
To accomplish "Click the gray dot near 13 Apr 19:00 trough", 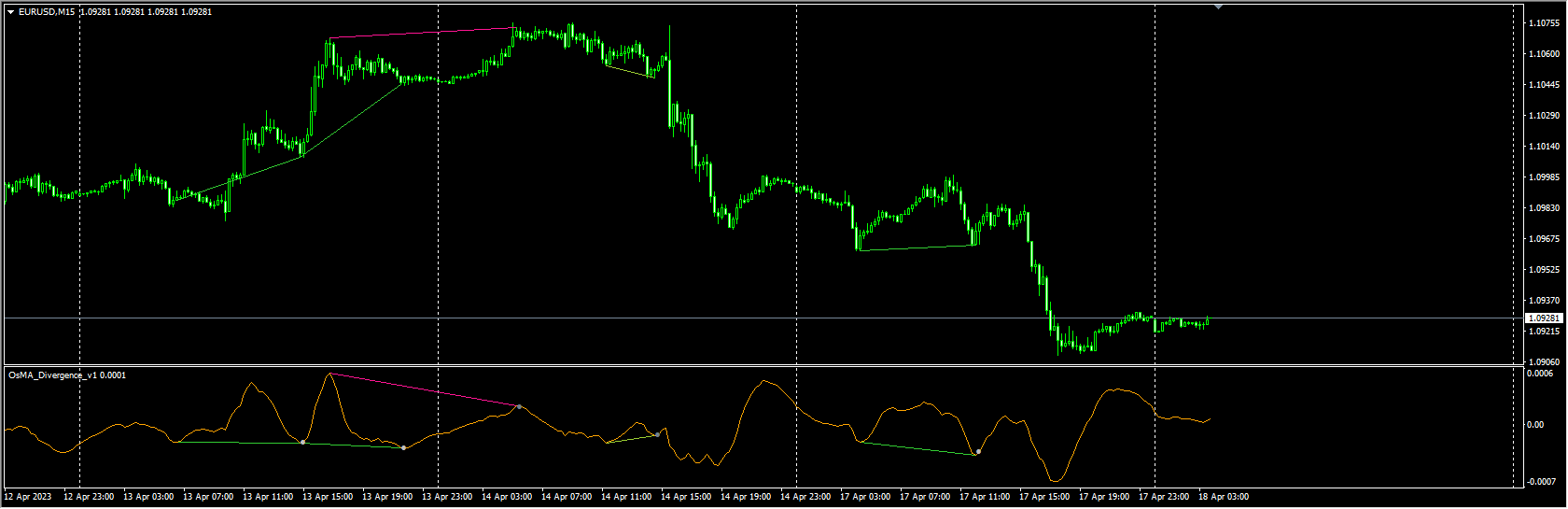I will click(403, 448).
